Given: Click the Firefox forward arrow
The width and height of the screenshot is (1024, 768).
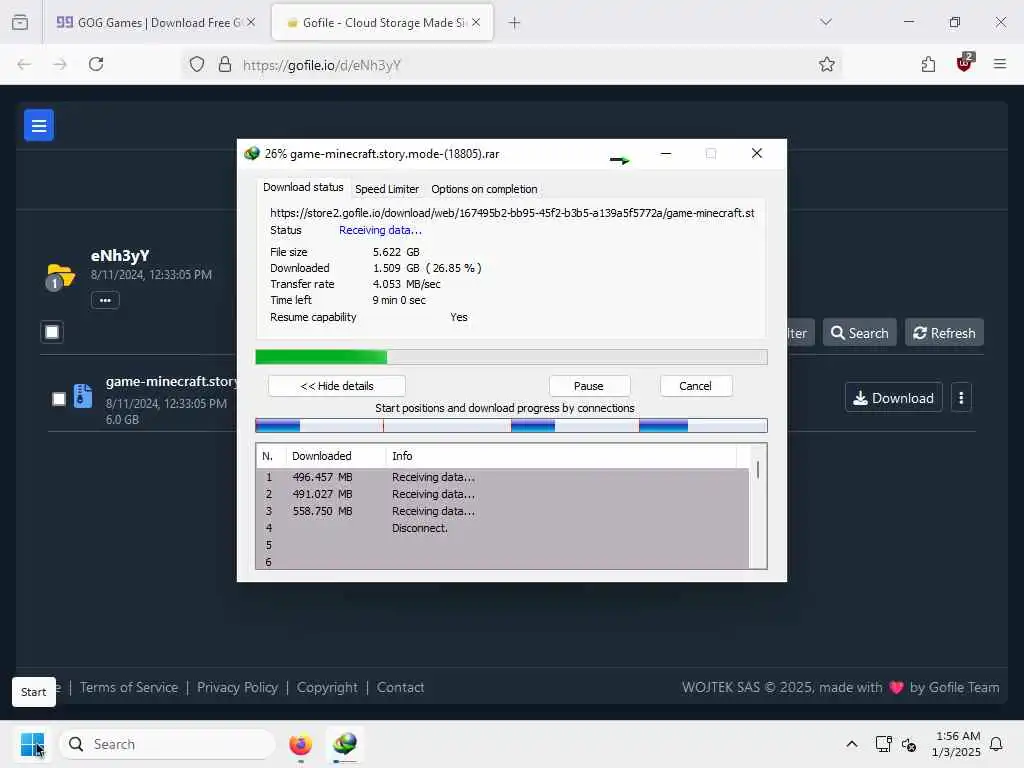Looking at the screenshot, I should tap(59, 64).
